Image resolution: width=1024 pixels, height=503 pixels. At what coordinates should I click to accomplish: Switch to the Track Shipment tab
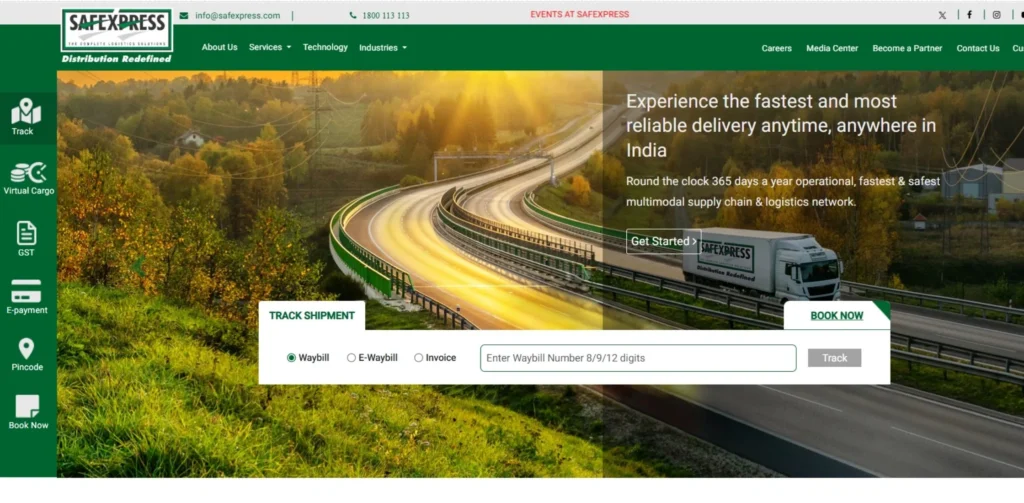point(312,316)
